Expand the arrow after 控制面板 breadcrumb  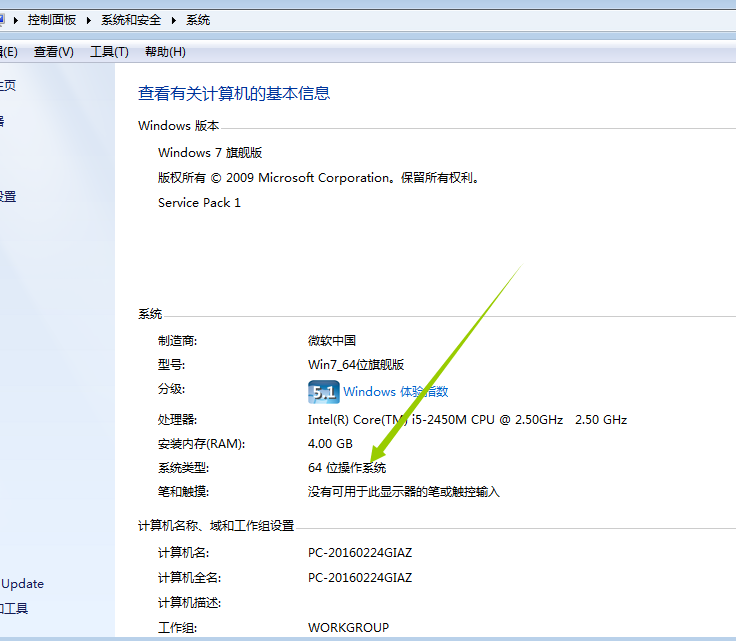88,20
